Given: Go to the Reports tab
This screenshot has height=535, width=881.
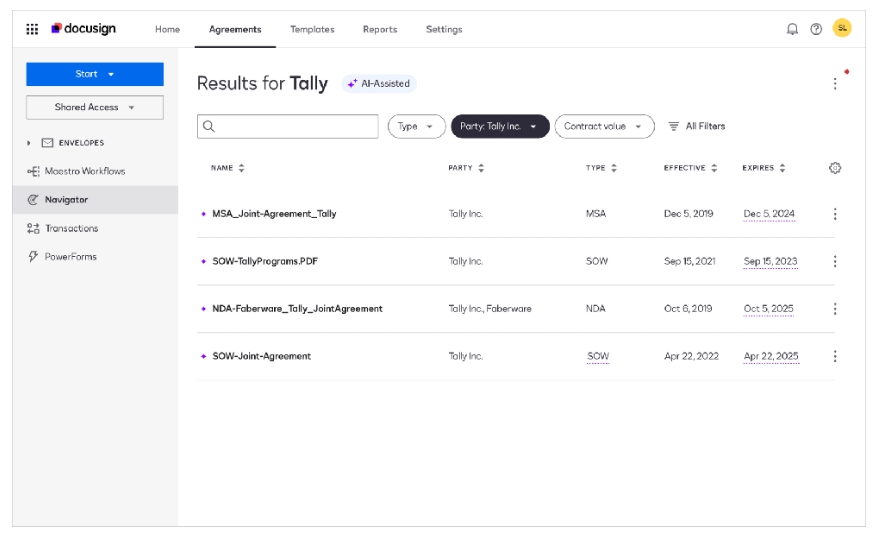Looking at the screenshot, I should point(380,29).
